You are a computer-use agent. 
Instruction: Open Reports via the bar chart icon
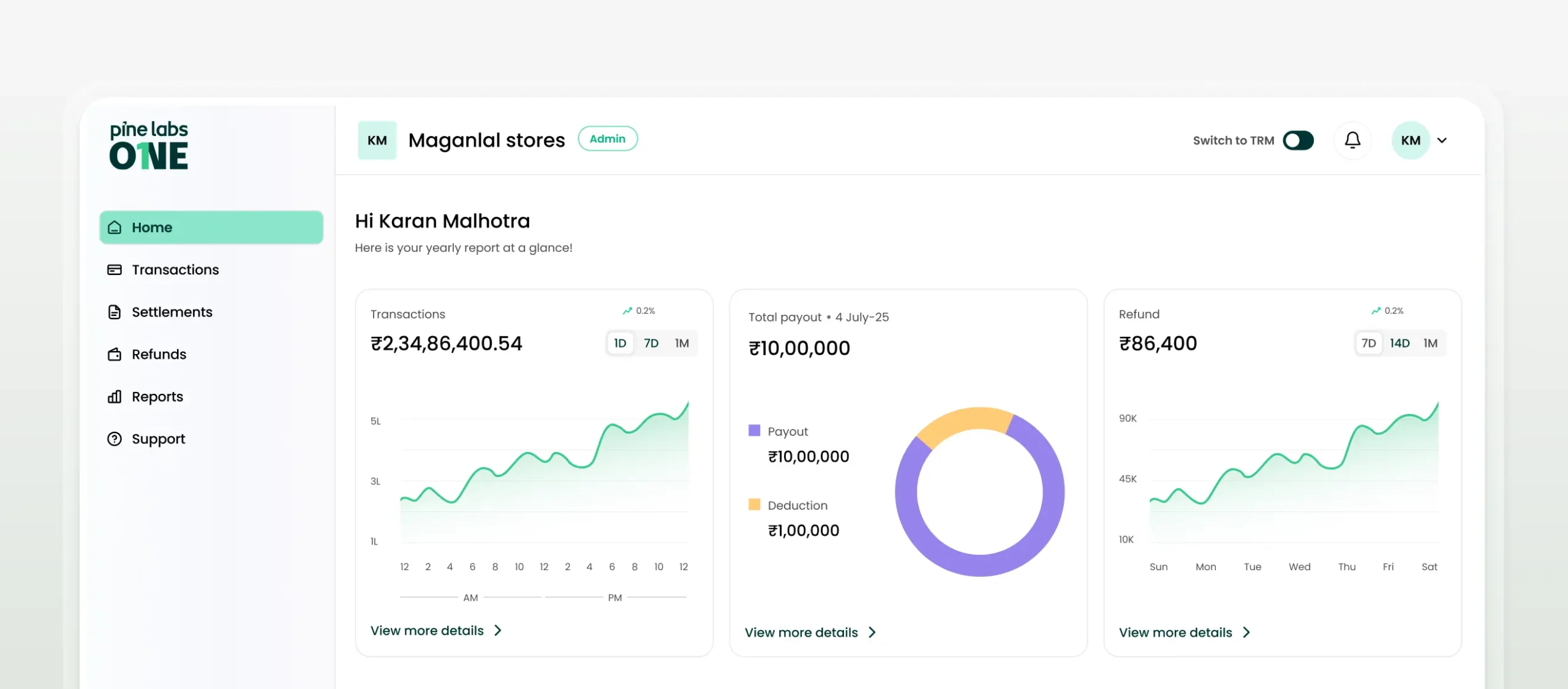[x=116, y=396]
